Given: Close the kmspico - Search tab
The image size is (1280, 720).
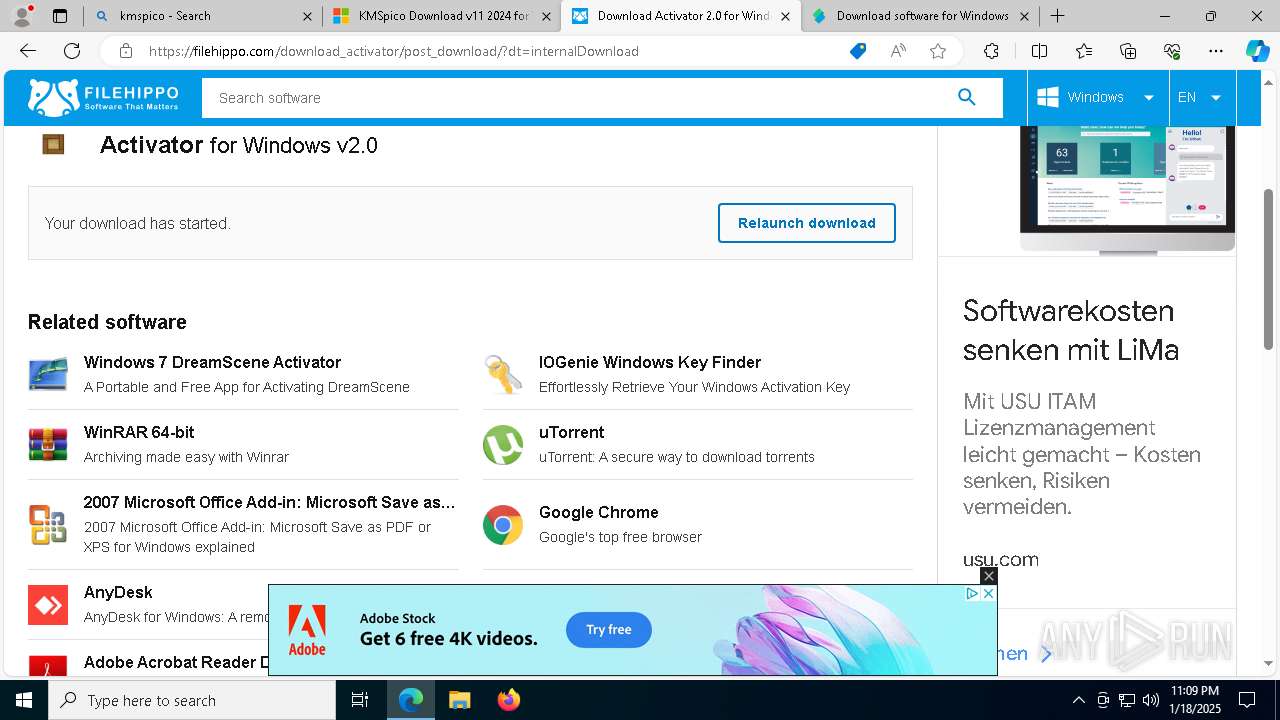Looking at the screenshot, I should [307, 16].
